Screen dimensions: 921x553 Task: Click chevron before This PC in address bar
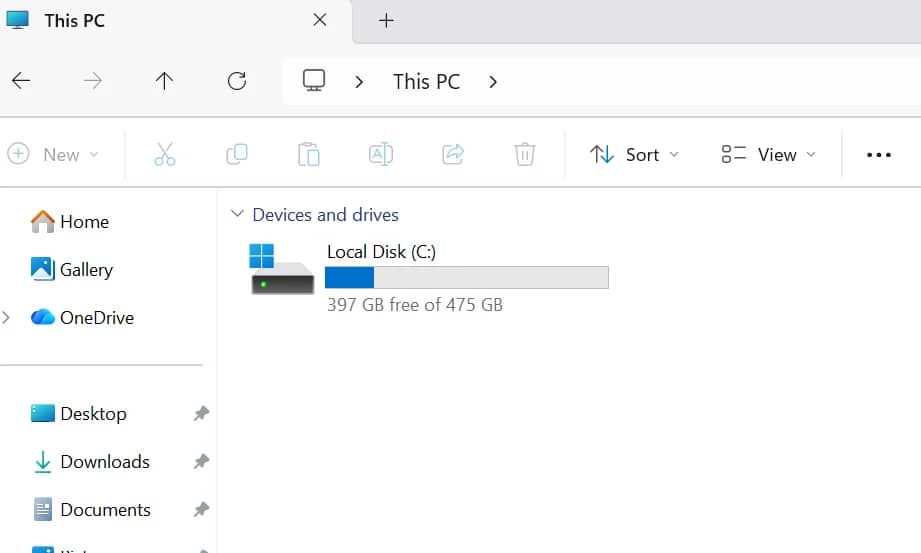(x=359, y=82)
